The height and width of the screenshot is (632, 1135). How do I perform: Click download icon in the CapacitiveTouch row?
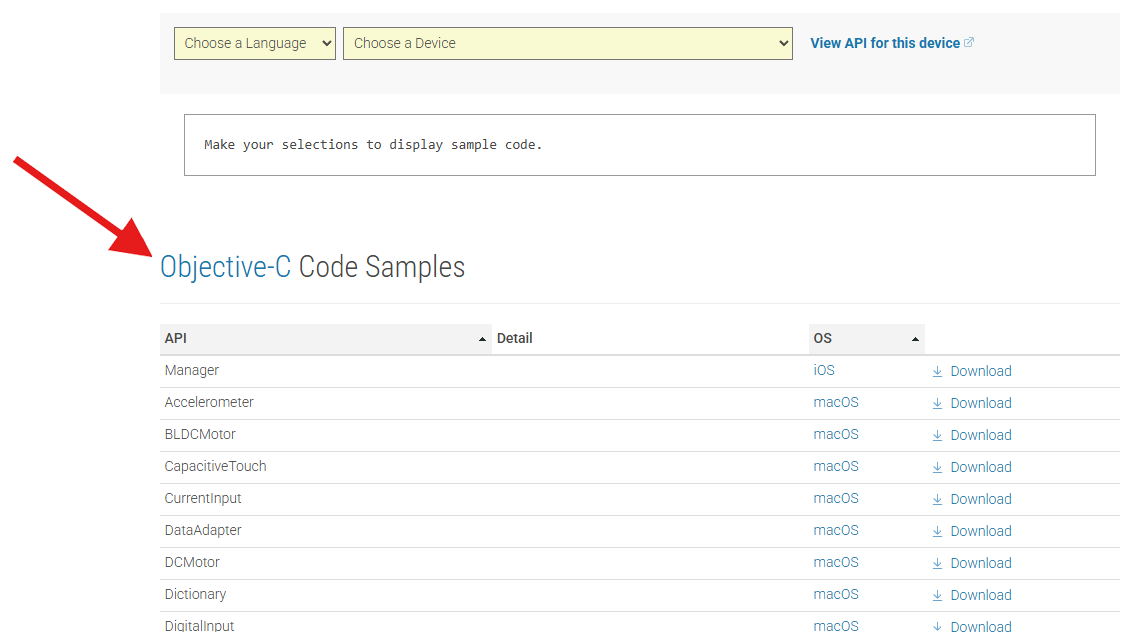click(x=937, y=467)
